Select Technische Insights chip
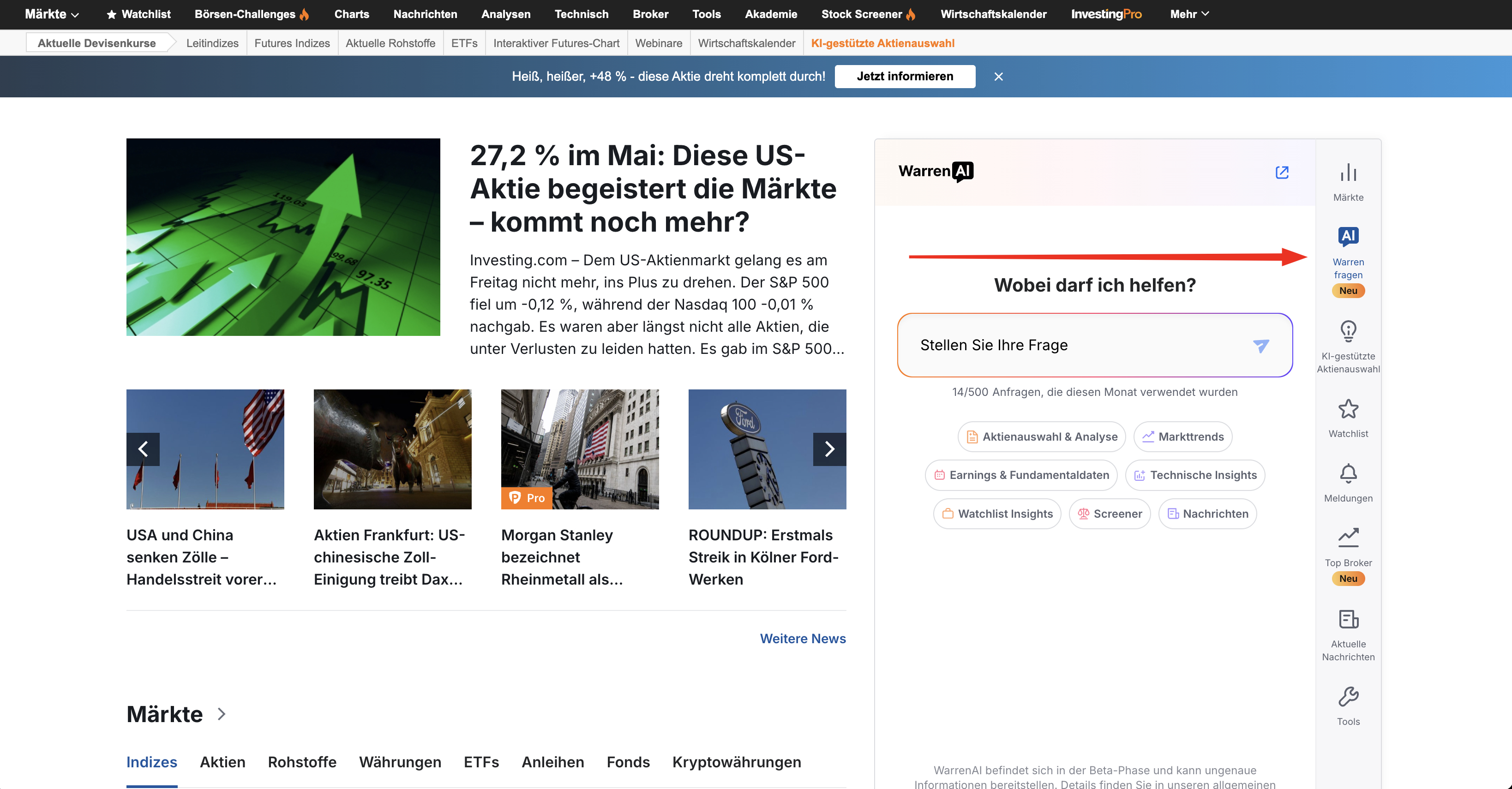 1194,475
